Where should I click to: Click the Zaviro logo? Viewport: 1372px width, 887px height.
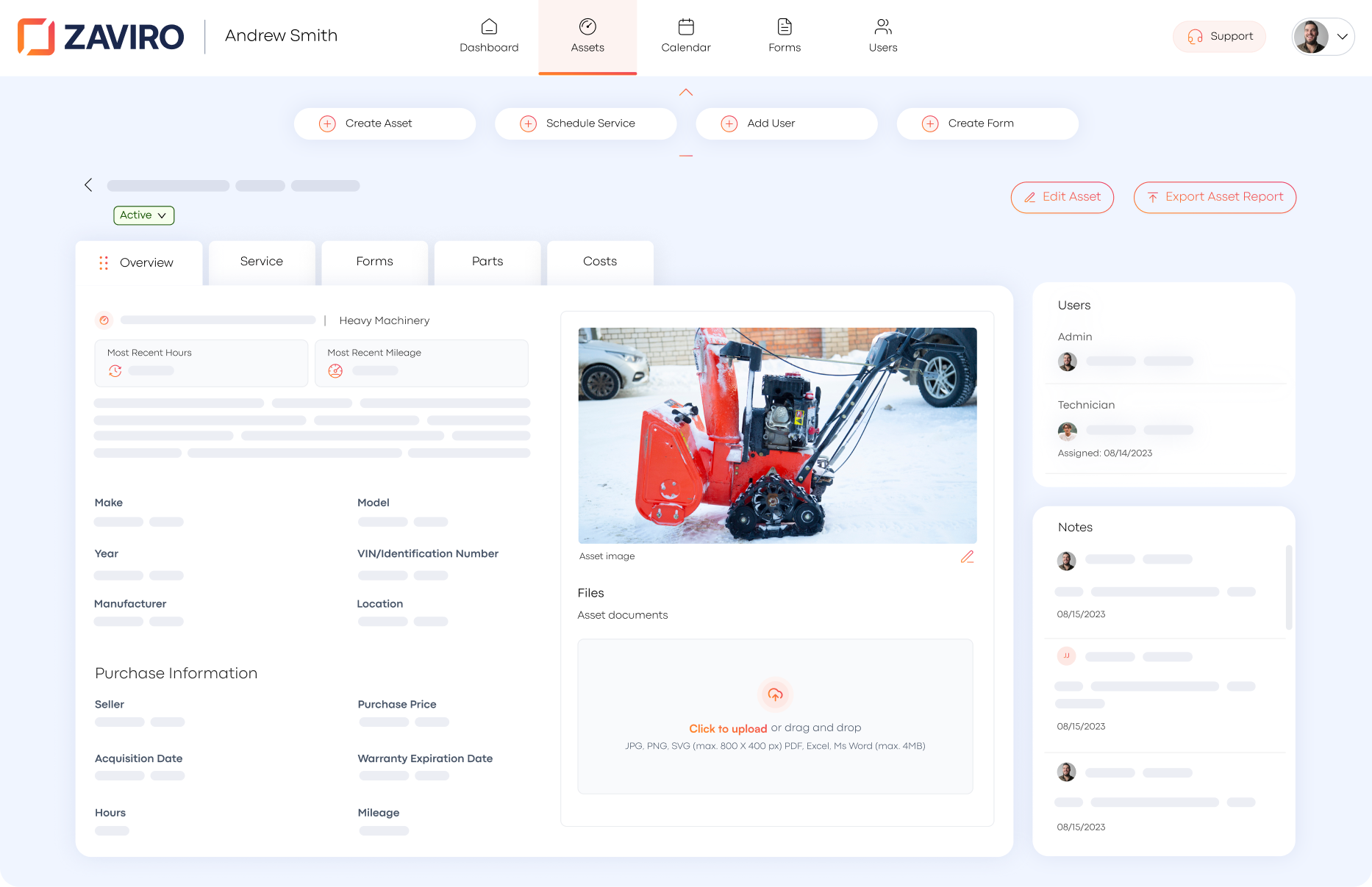tap(101, 37)
